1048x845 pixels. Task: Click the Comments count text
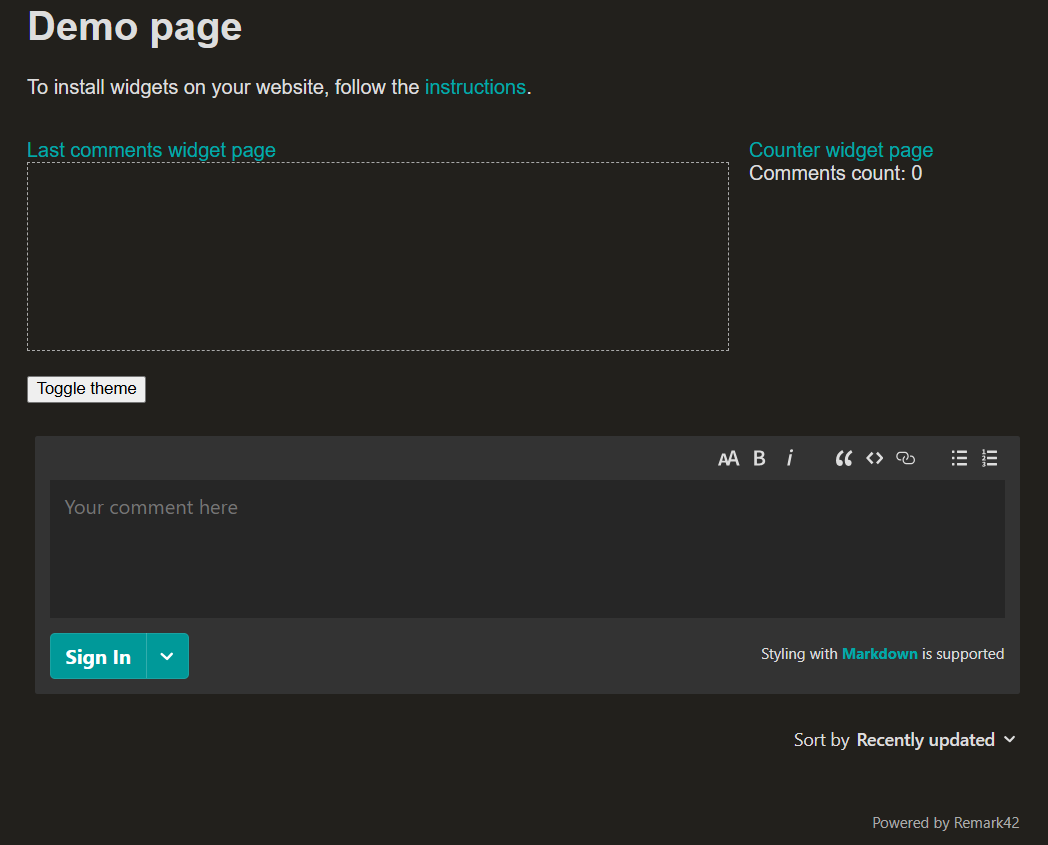pyautogui.click(x=835, y=174)
